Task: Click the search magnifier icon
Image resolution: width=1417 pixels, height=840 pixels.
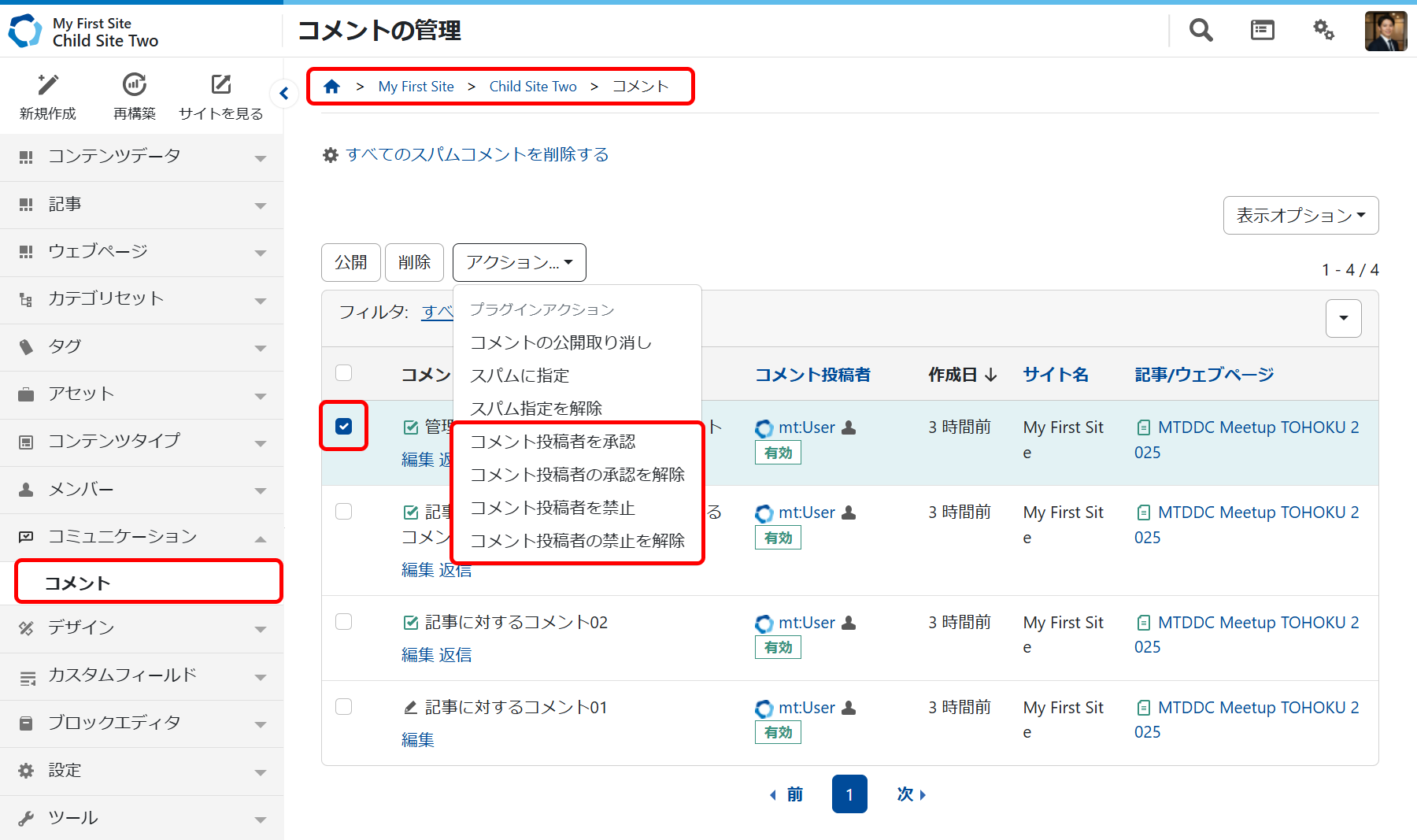Action: pos(1201,30)
